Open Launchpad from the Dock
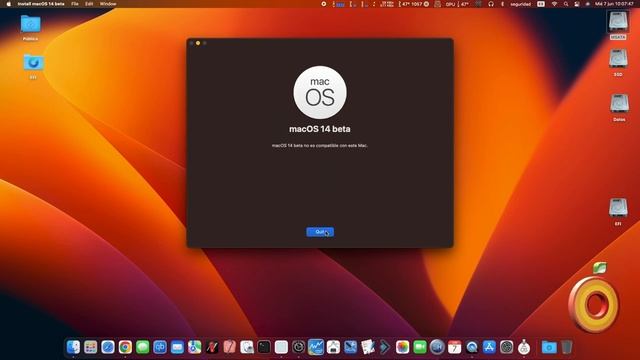Viewport: 640px width, 360px height. (91, 347)
